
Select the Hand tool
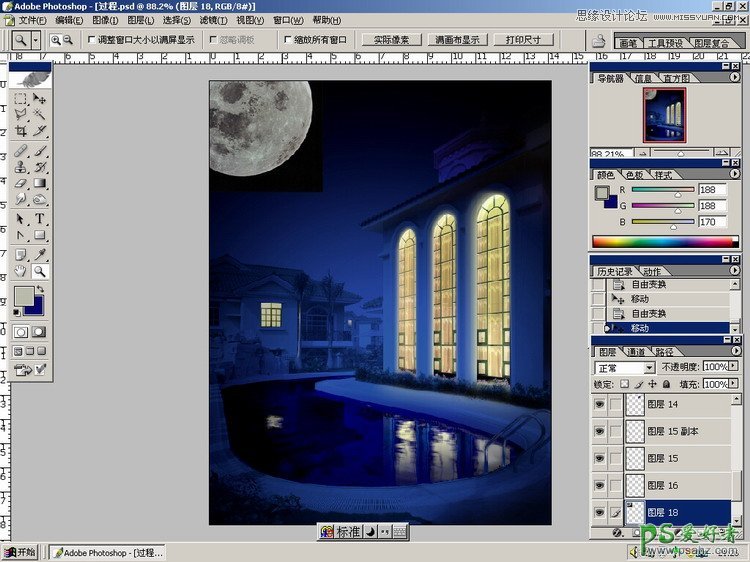point(20,271)
